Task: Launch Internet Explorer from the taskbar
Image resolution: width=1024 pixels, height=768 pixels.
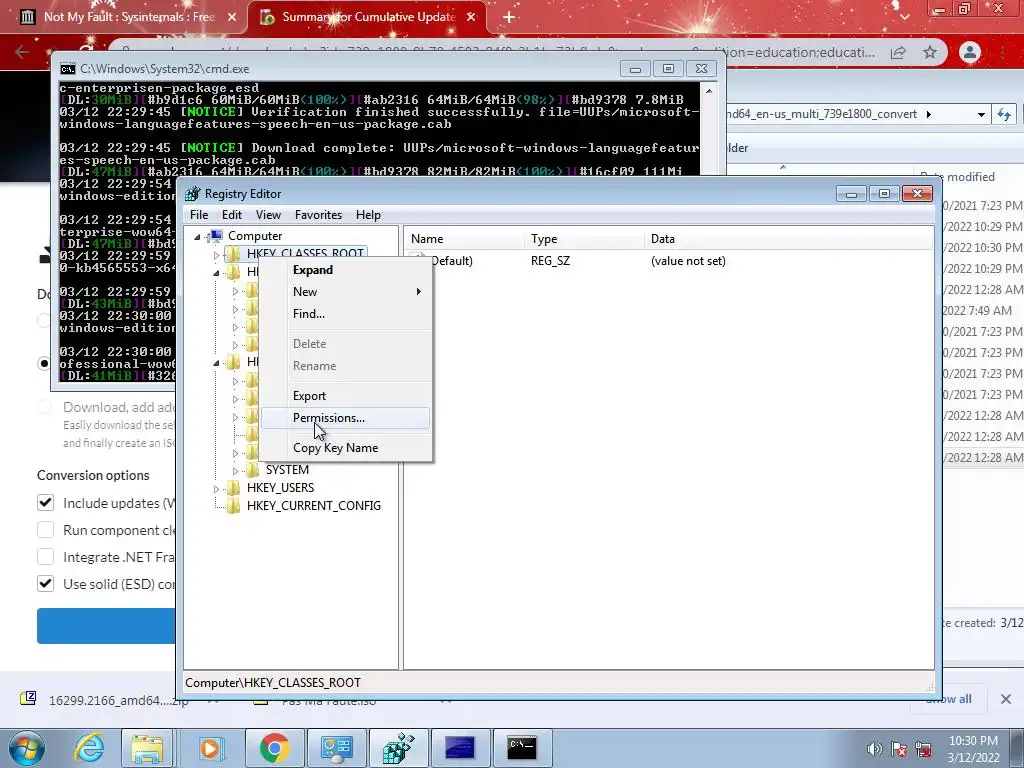Action: (89, 748)
